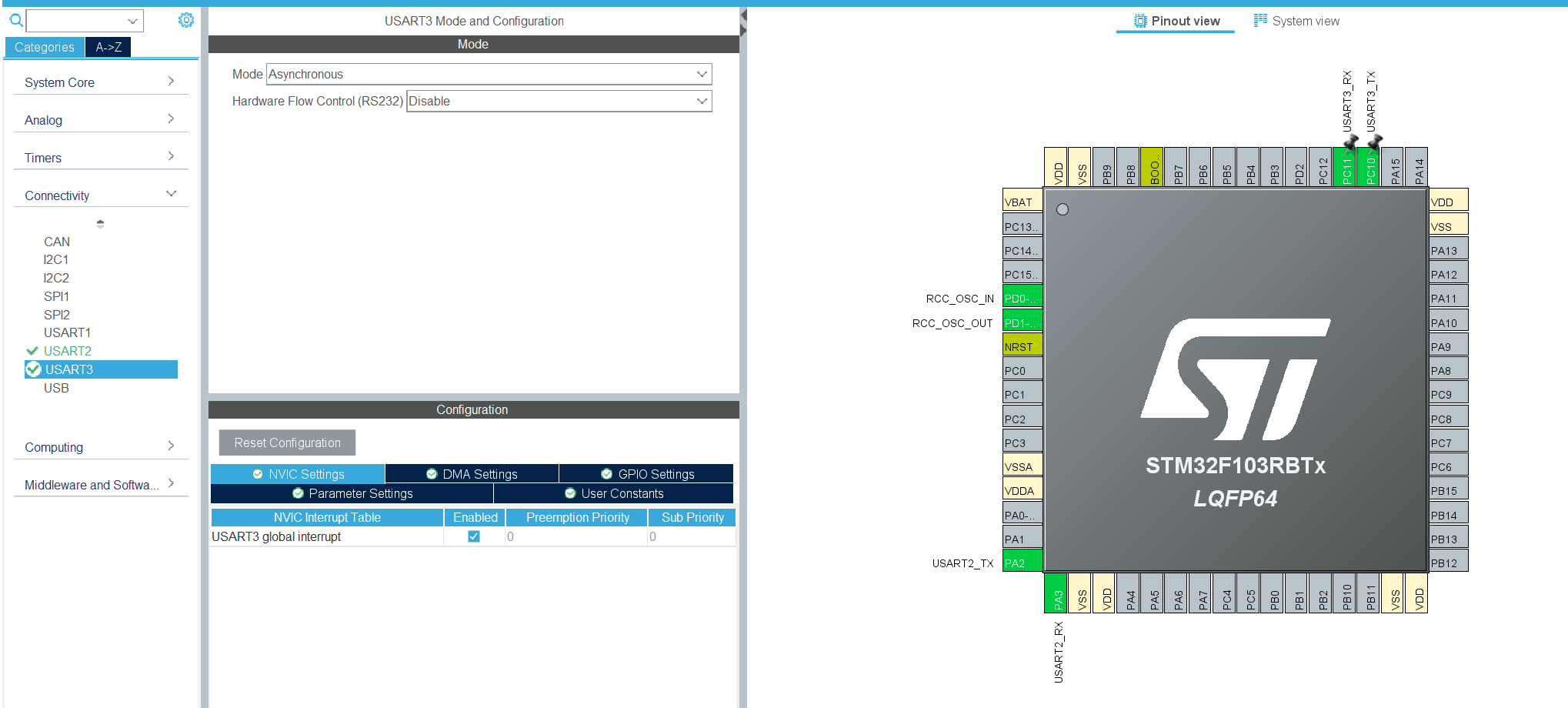Expand the Computing category
1568x708 pixels.
pos(100,446)
